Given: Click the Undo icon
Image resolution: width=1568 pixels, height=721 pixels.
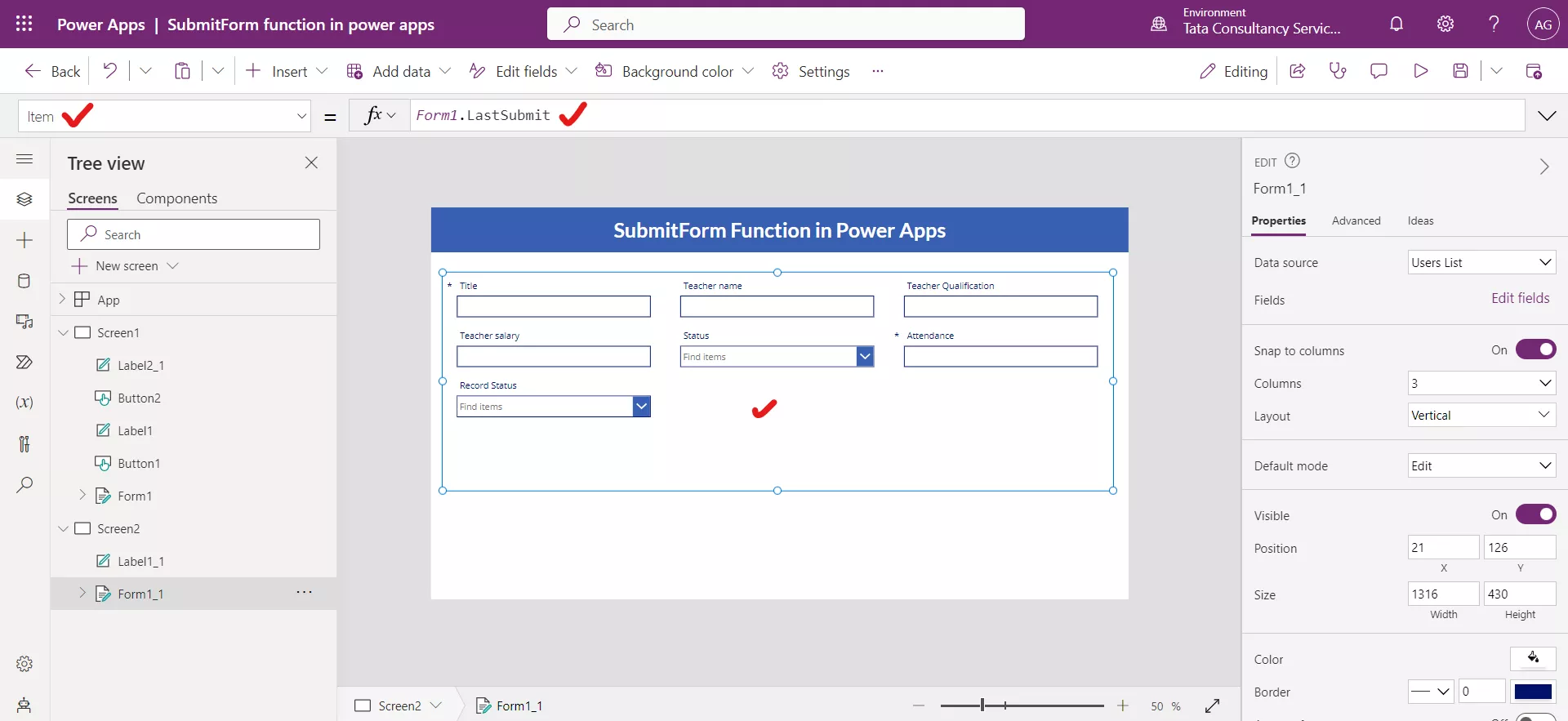Looking at the screenshot, I should (x=109, y=71).
